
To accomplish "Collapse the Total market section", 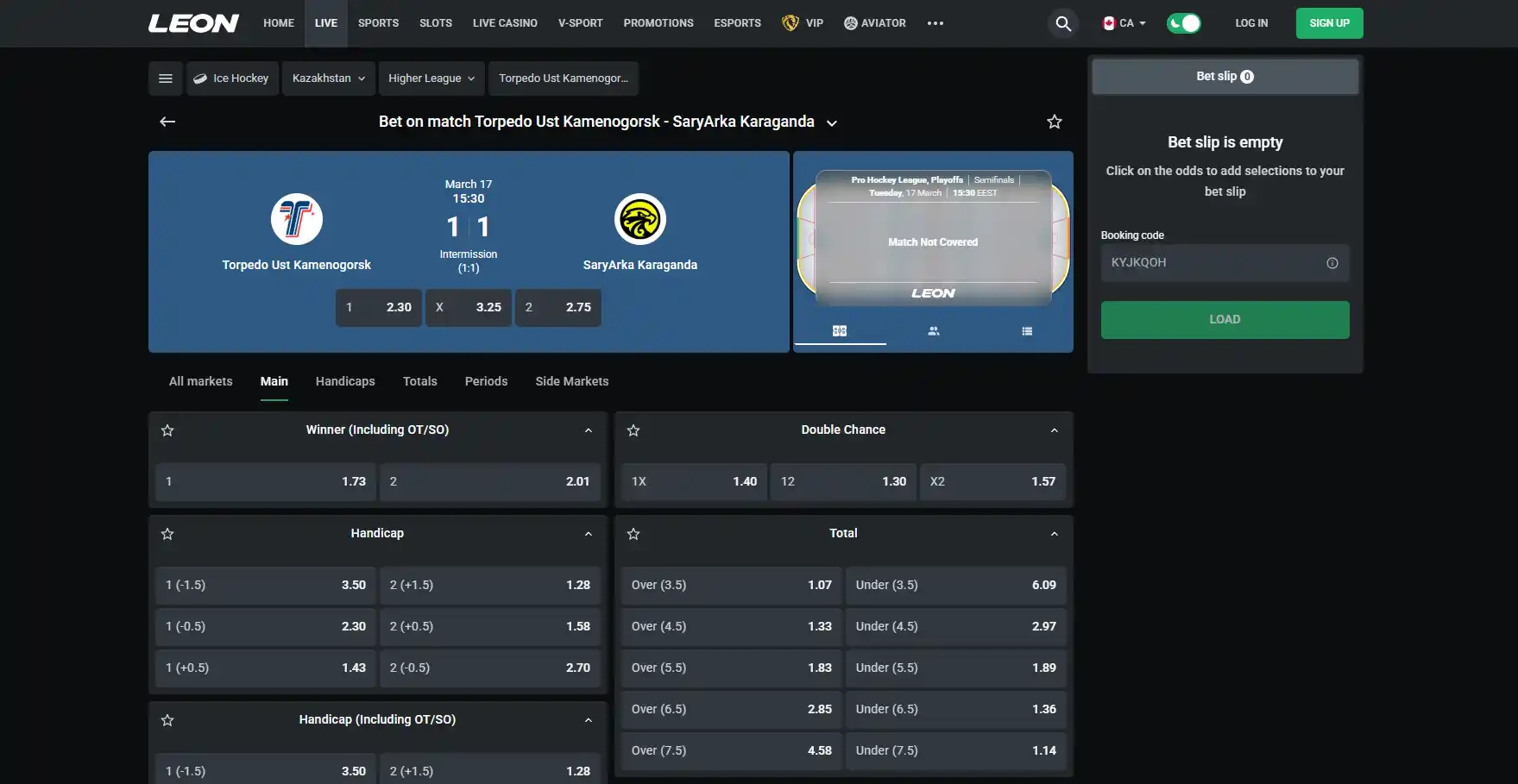I will pyautogui.click(x=1054, y=534).
